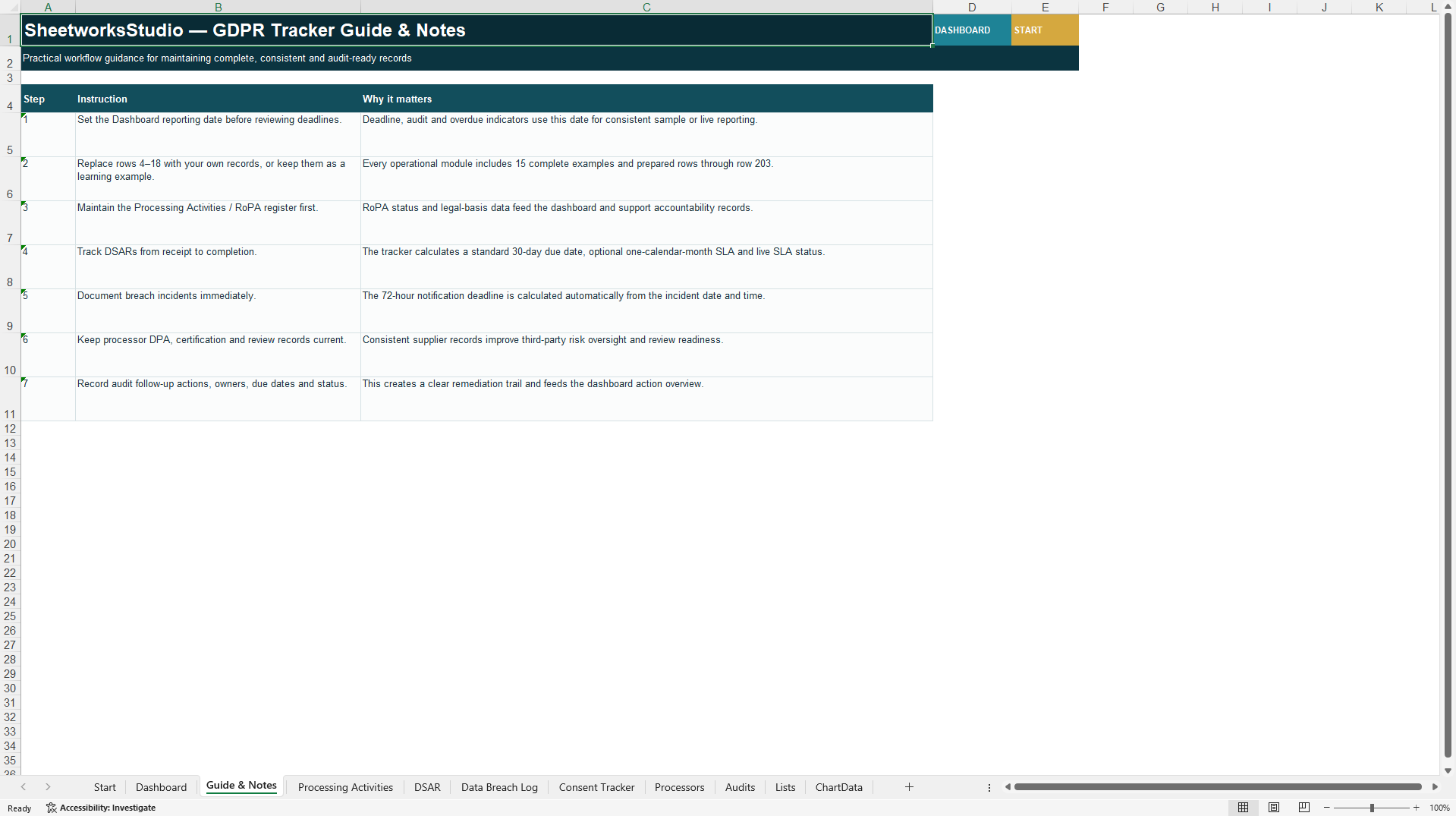
Task: Switch to Processors sheet tab
Action: pyautogui.click(x=679, y=787)
